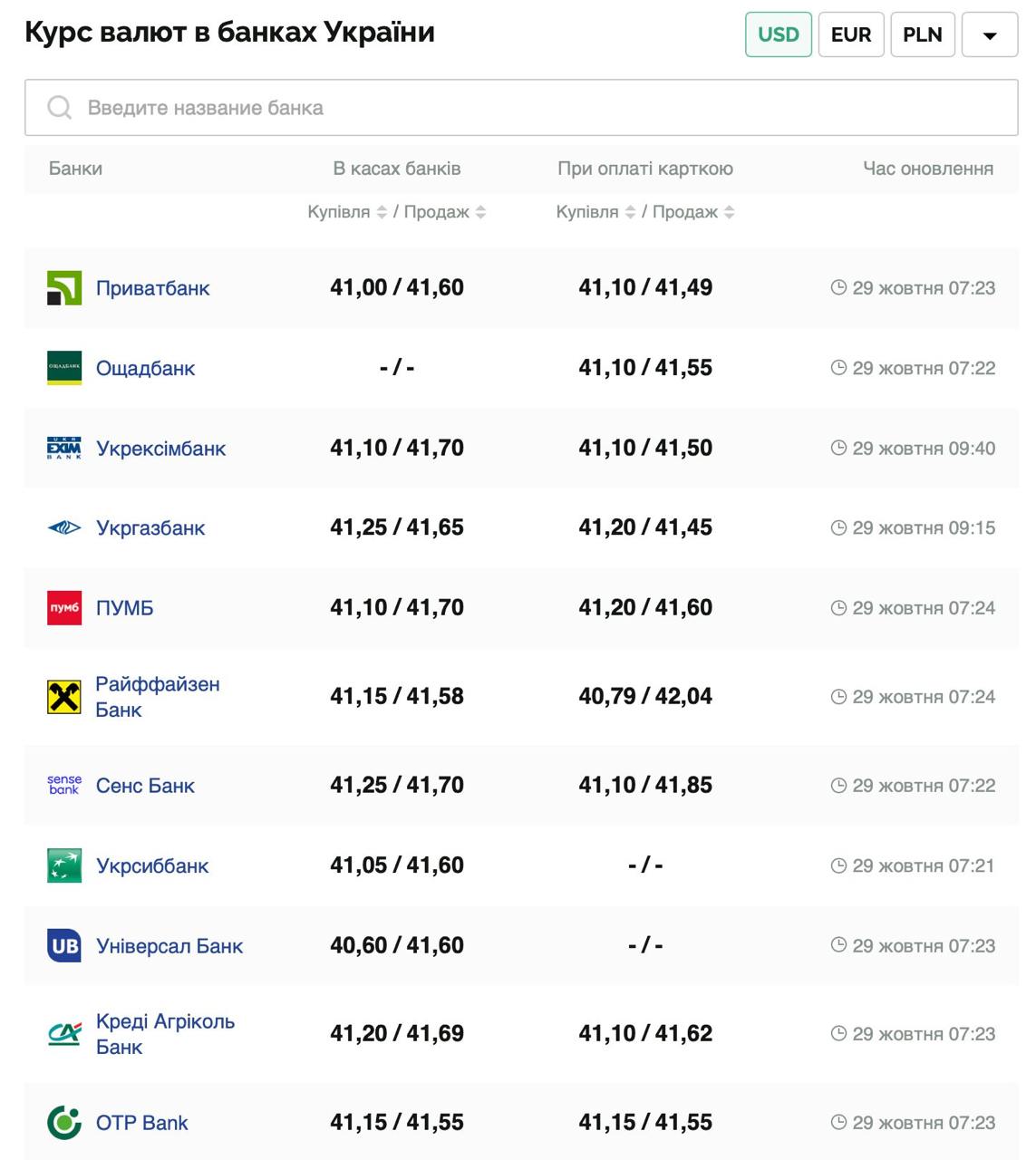Image resolution: width=1036 pixels, height=1160 pixels.
Task: Sort by cash desk Продаж rate
Action: (480, 212)
